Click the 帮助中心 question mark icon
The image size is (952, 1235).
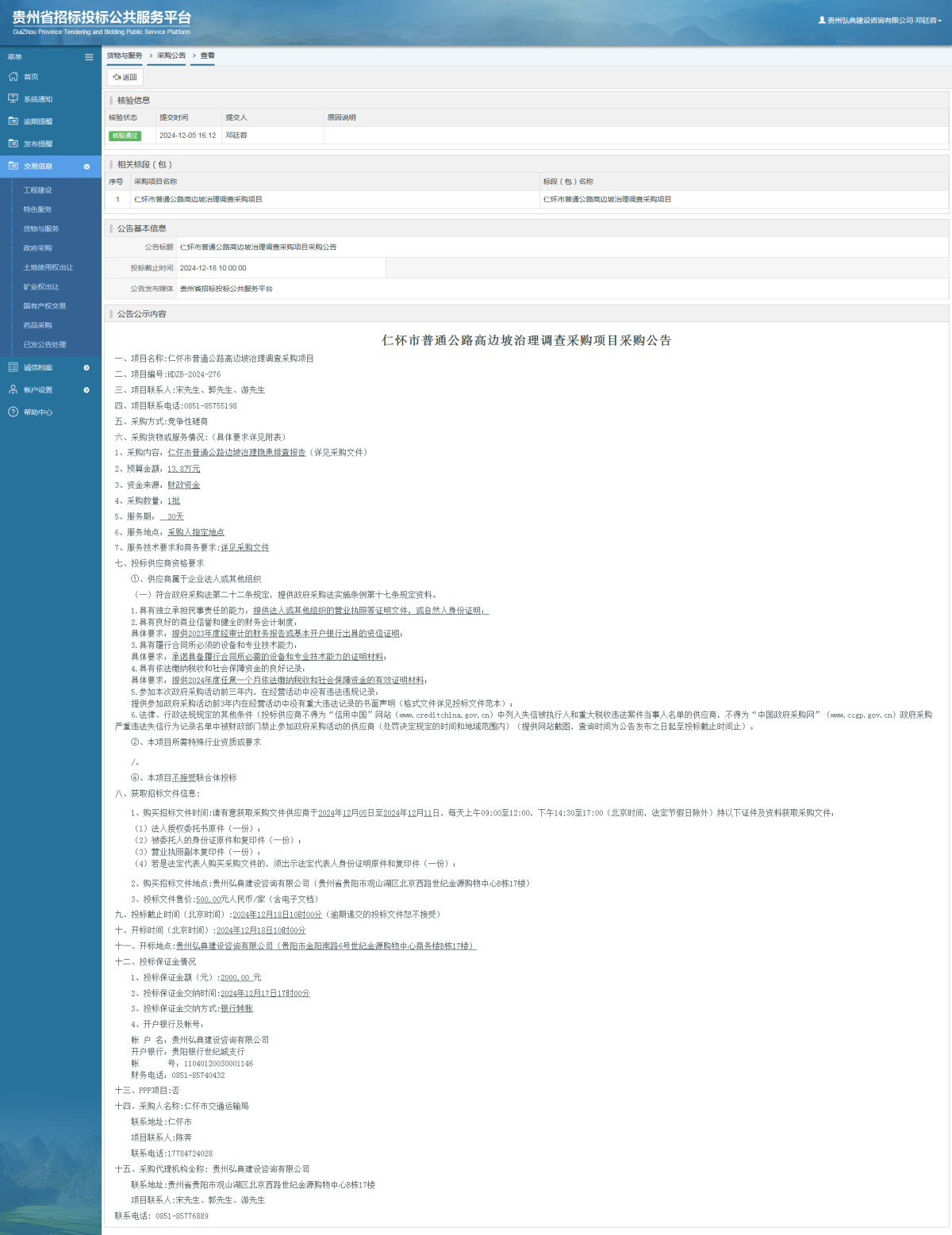coord(13,412)
